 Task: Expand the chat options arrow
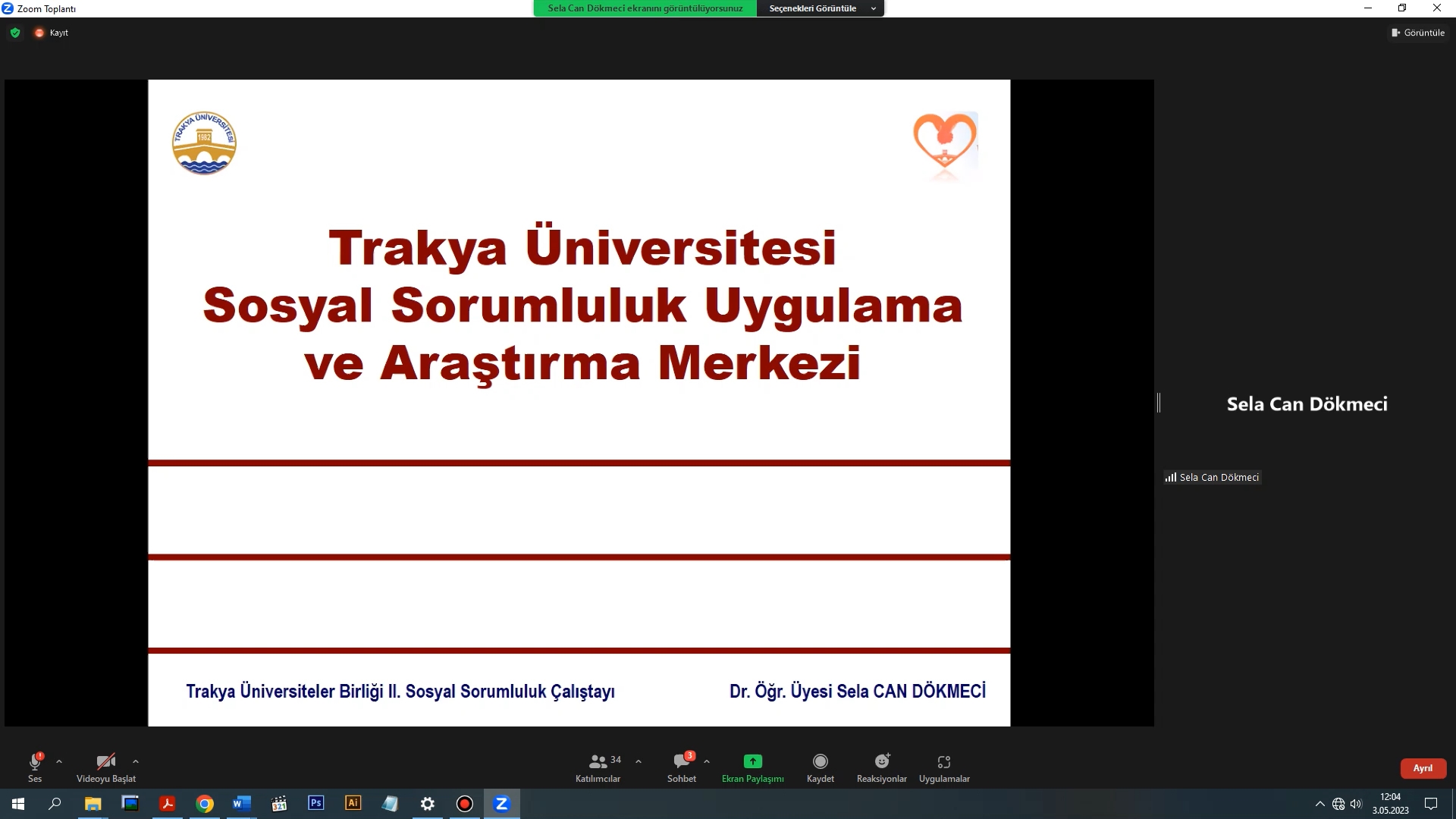point(707,761)
